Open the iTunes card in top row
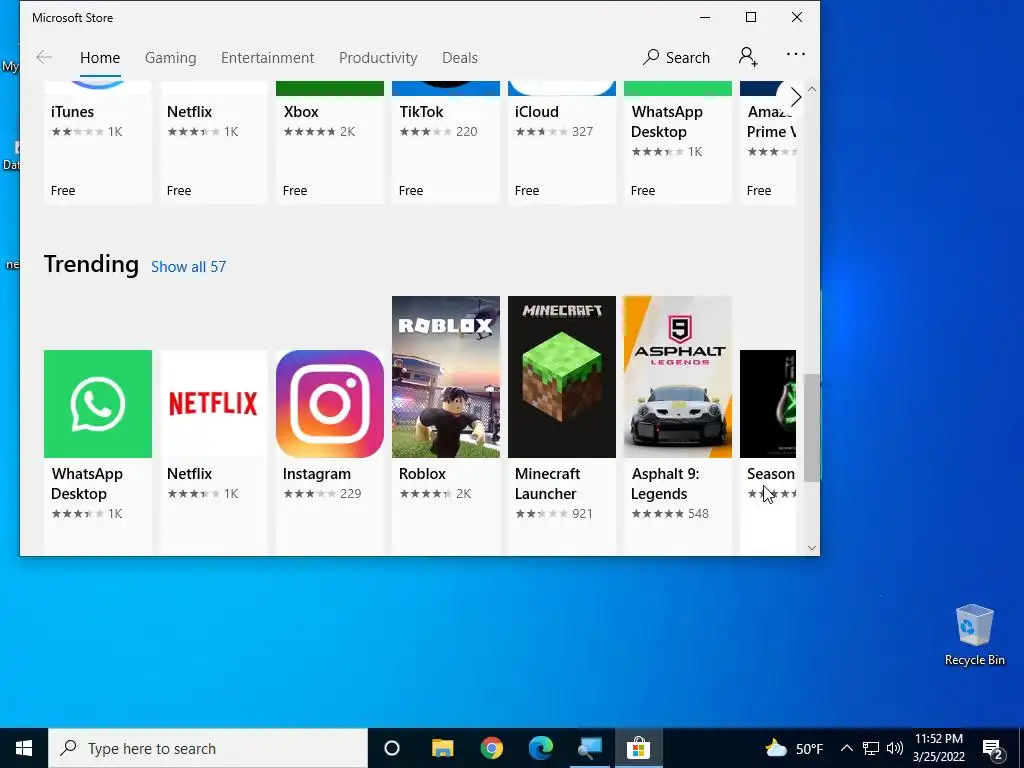This screenshot has width=1024, height=768. (x=97, y=142)
